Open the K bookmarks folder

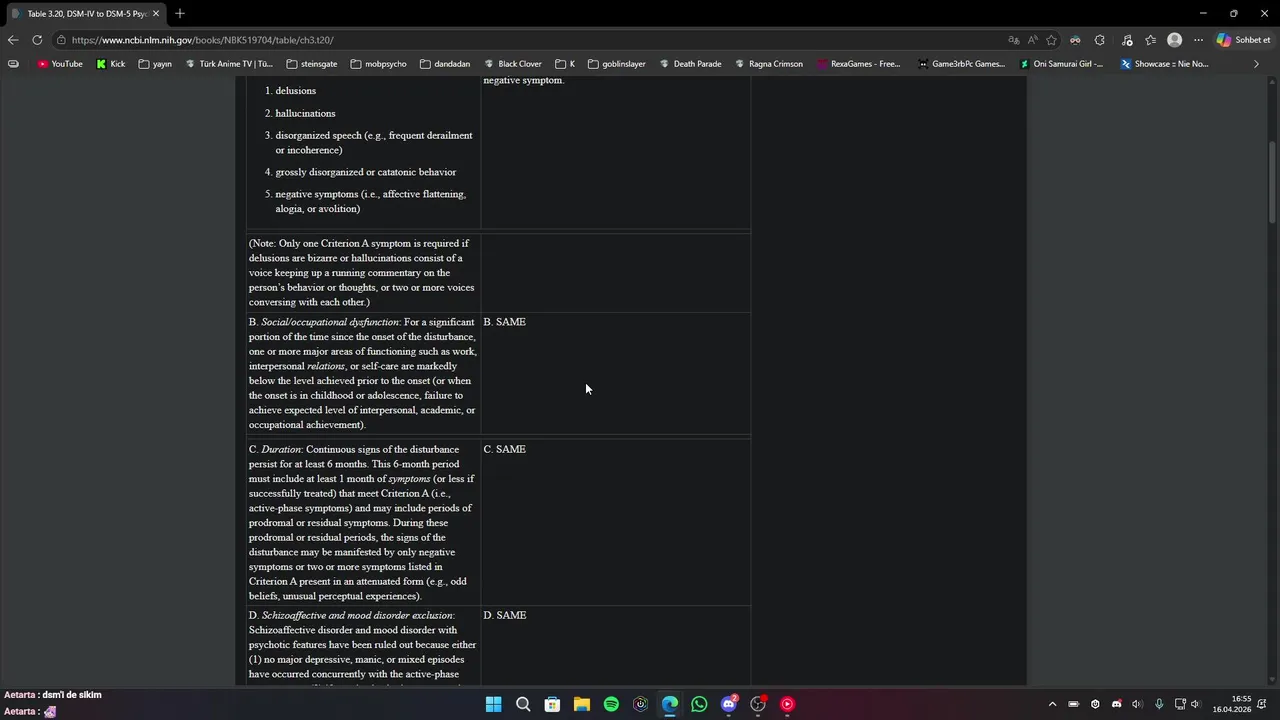pos(565,64)
